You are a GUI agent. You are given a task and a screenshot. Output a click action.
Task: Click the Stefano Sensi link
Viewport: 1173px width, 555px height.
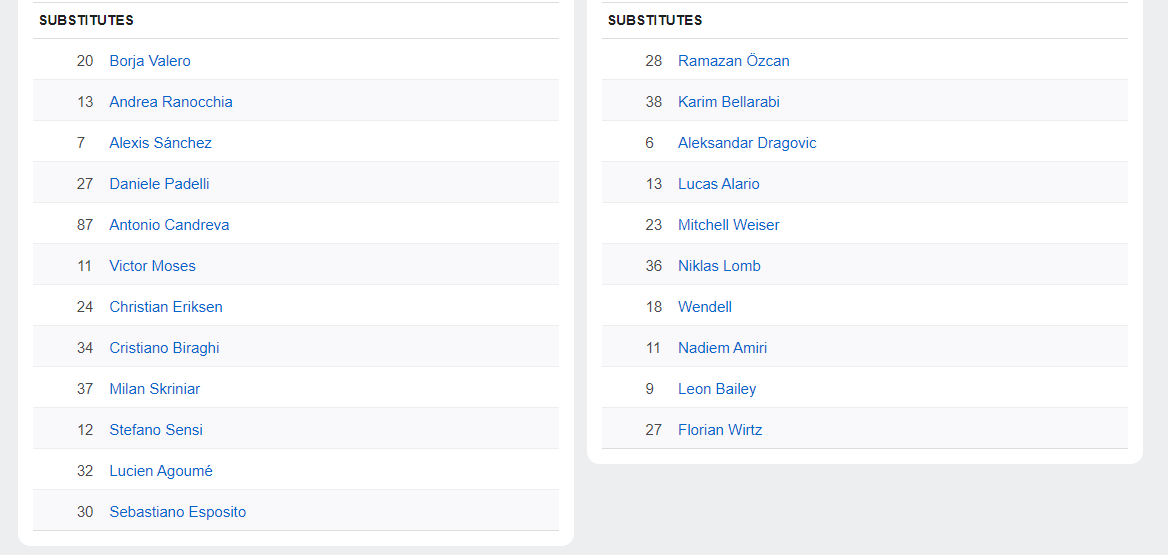[x=156, y=430]
